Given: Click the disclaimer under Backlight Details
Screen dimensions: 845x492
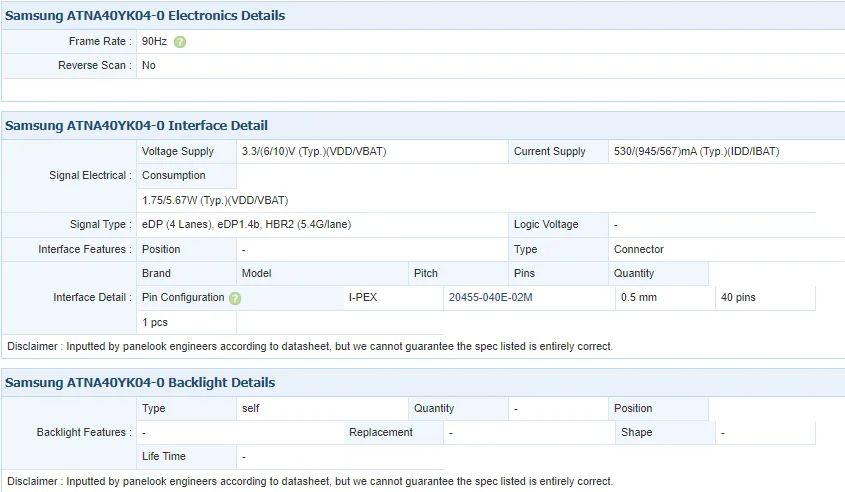Looking at the screenshot, I should click(x=310, y=481).
